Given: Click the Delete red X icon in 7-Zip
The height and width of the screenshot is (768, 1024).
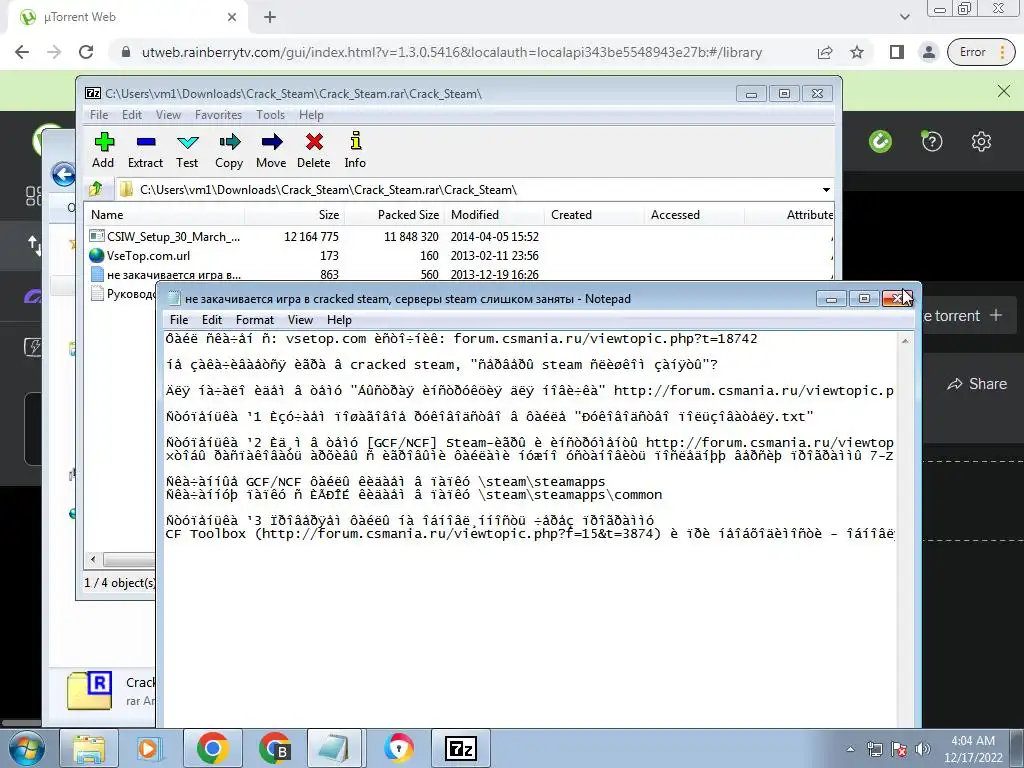Looking at the screenshot, I should tap(313, 150).
